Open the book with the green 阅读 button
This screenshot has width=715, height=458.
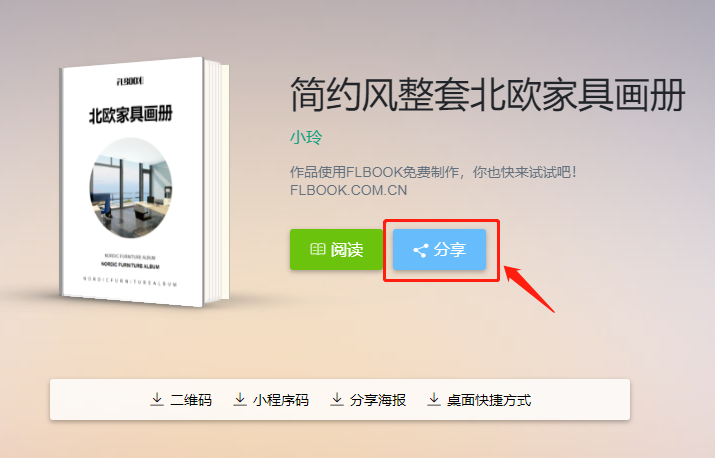pyautogui.click(x=336, y=250)
